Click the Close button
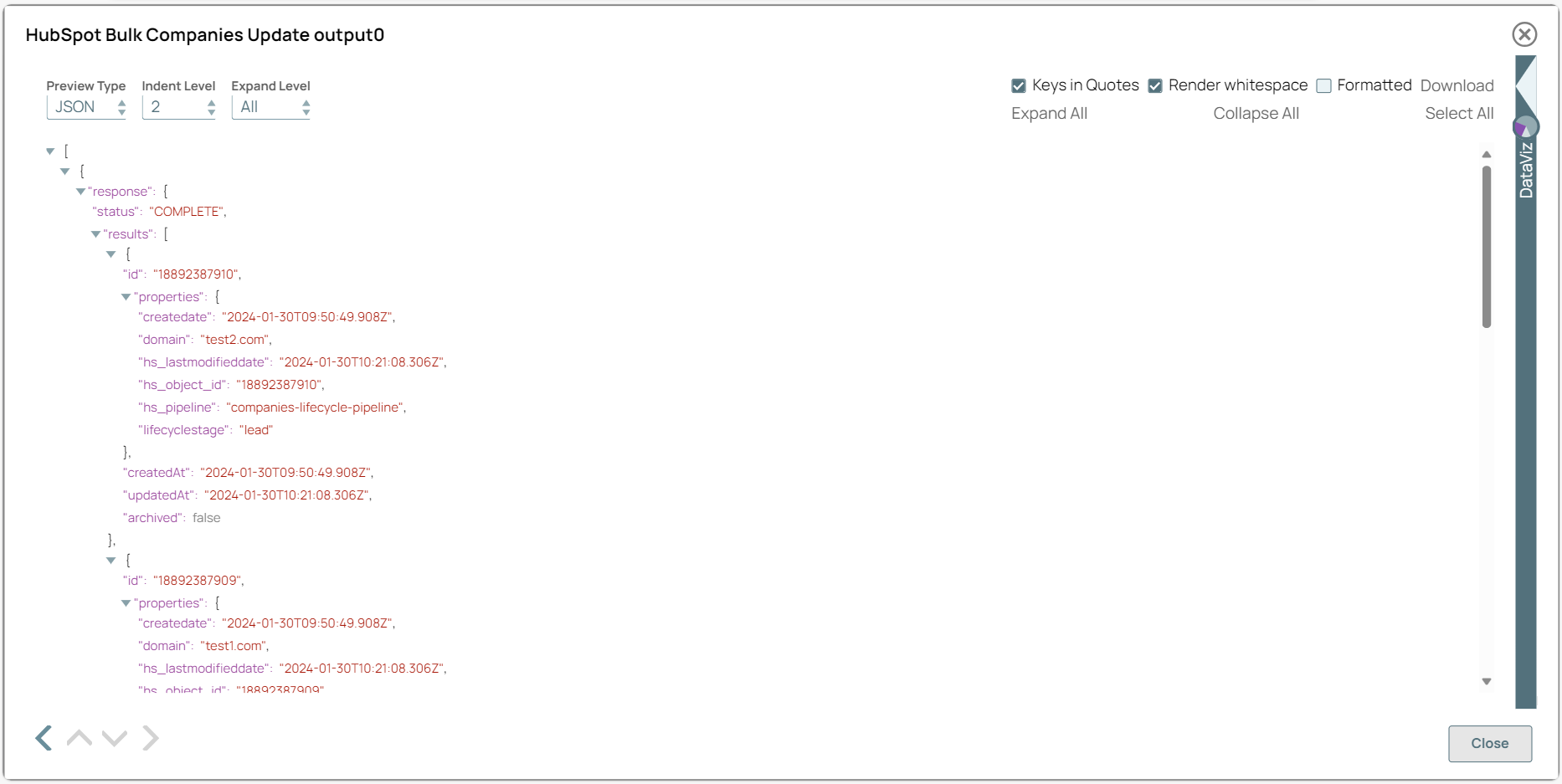 [1490, 743]
